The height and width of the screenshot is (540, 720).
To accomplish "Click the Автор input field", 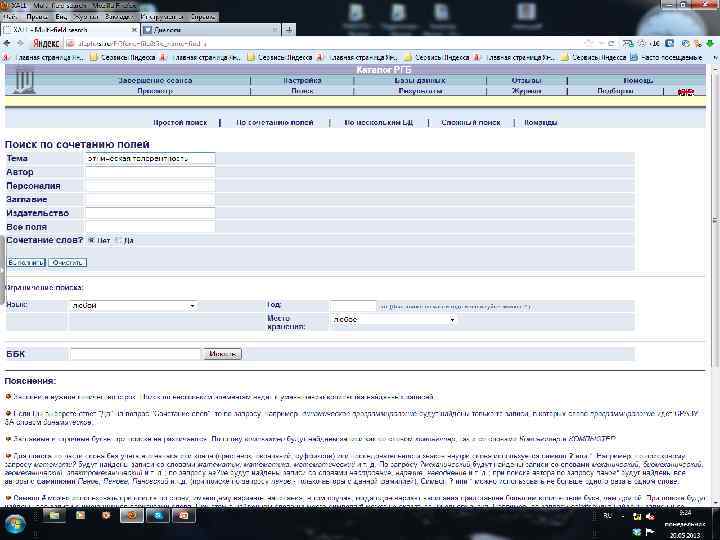I will (150, 172).
